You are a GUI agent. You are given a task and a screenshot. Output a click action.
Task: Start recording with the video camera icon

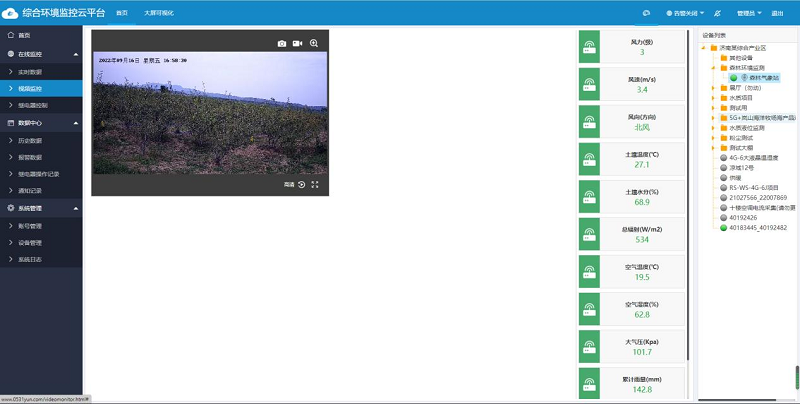[297, 44]
